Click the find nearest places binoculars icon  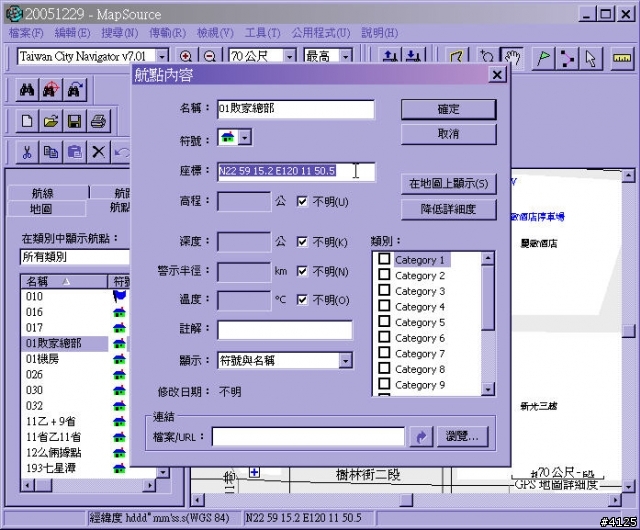pos(51,89)
